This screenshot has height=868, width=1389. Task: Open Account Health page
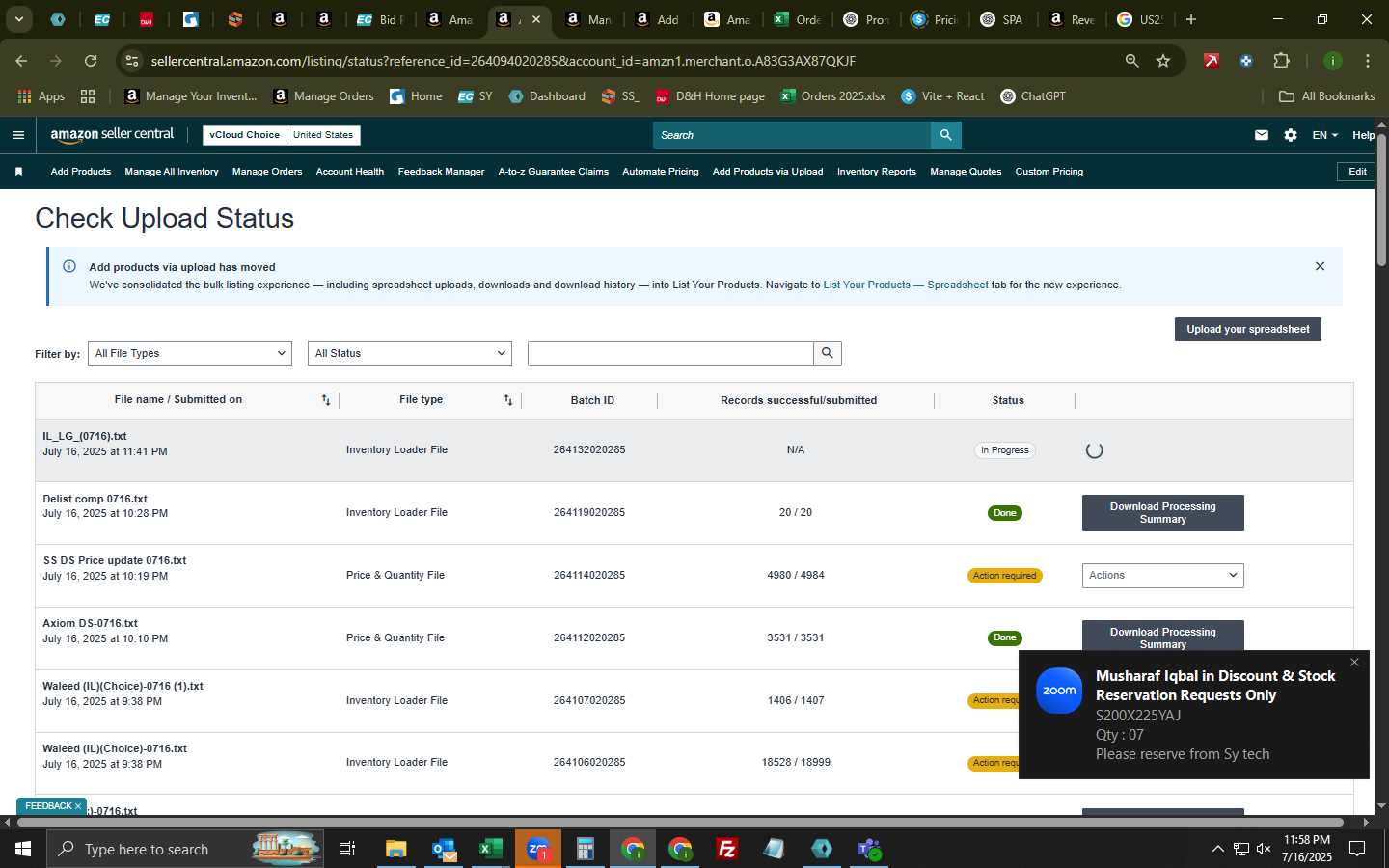coord(350,172)
